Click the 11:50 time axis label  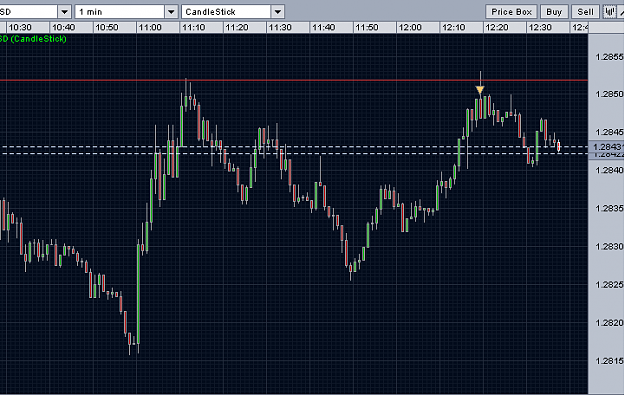click(367, 28)
